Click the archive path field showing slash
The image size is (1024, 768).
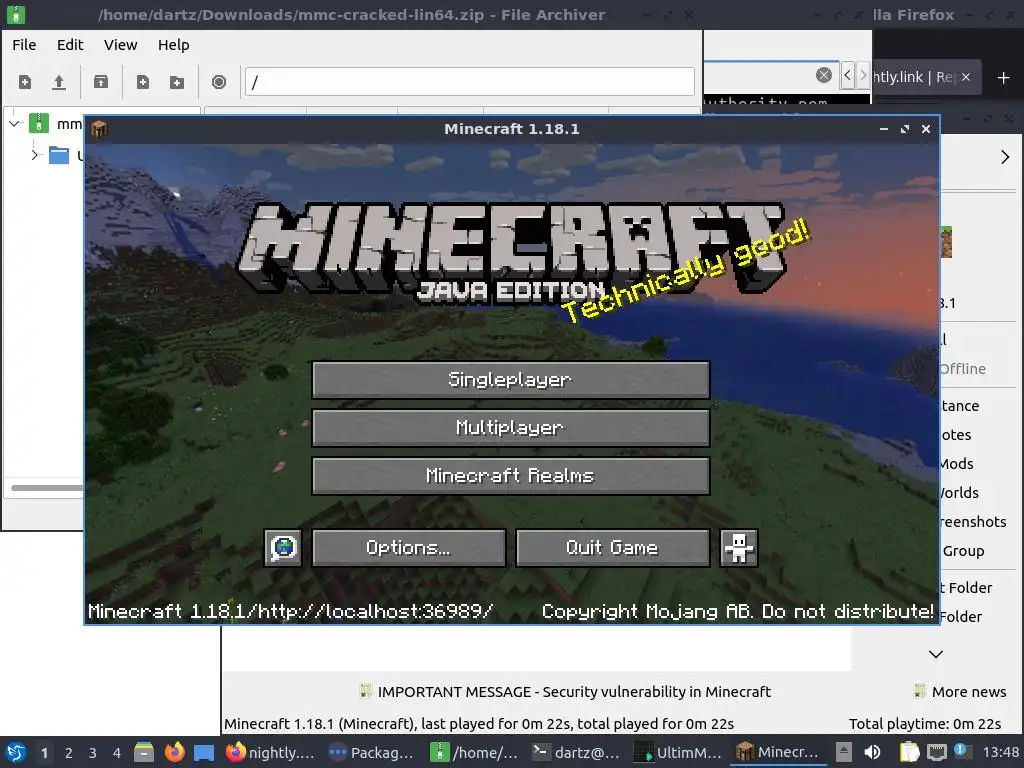(x=470, y=82)
